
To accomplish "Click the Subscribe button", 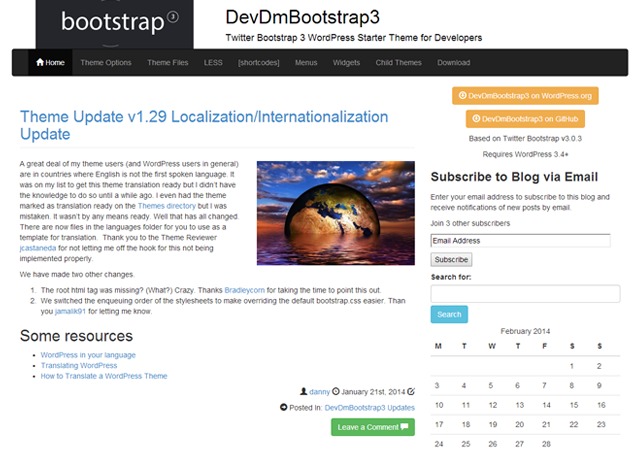I will click(451, 259).
